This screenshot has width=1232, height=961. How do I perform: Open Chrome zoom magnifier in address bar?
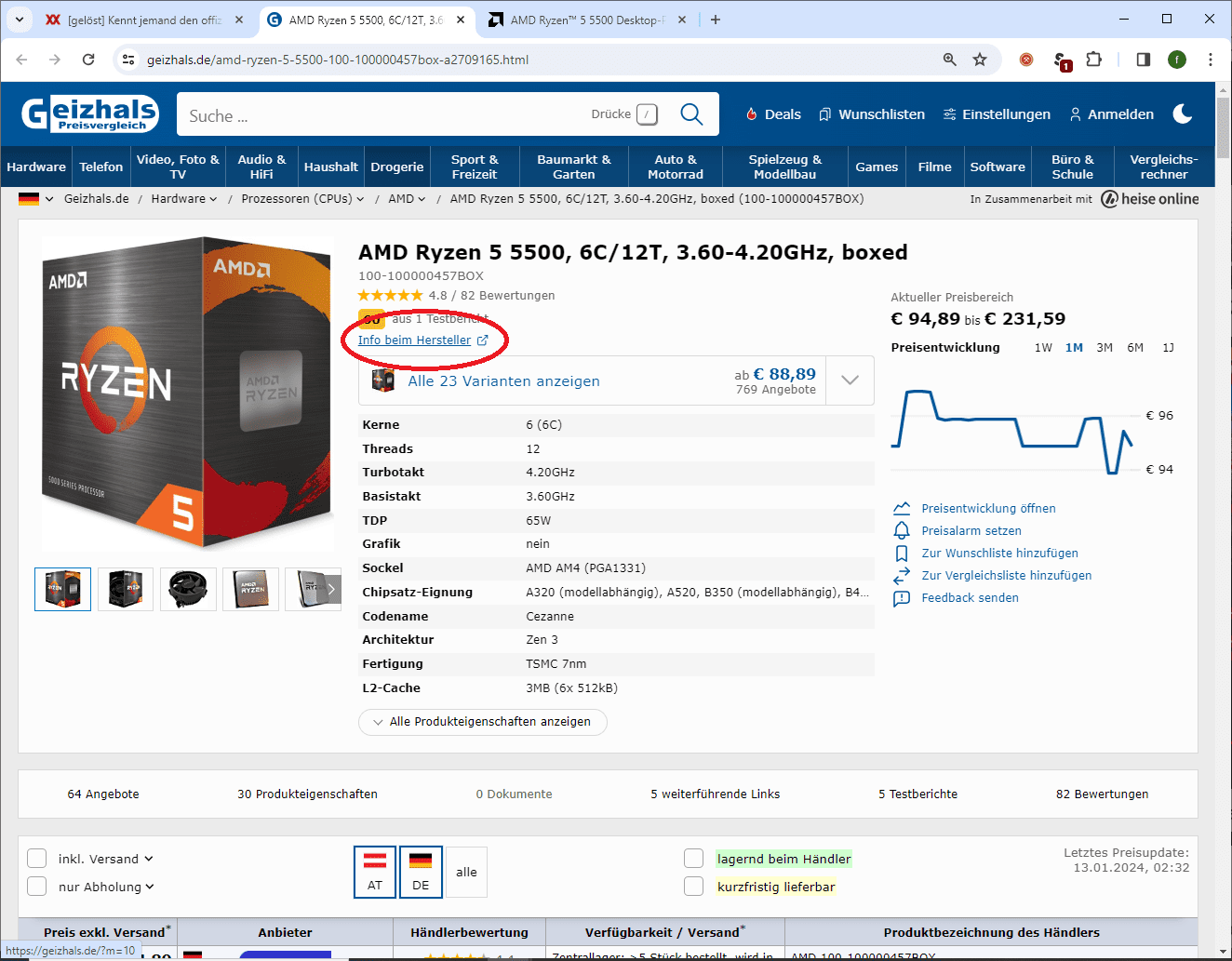coord(949,60)
